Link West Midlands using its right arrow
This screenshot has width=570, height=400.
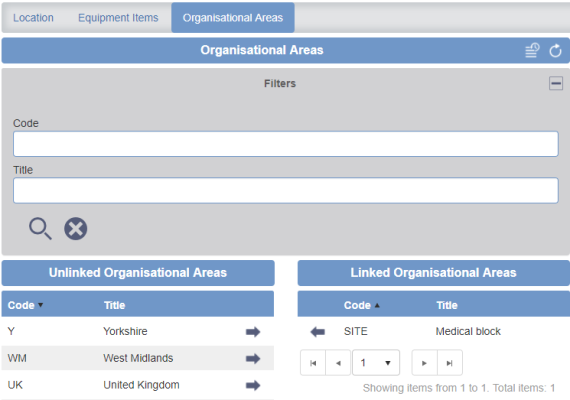(x=253, y=359)
